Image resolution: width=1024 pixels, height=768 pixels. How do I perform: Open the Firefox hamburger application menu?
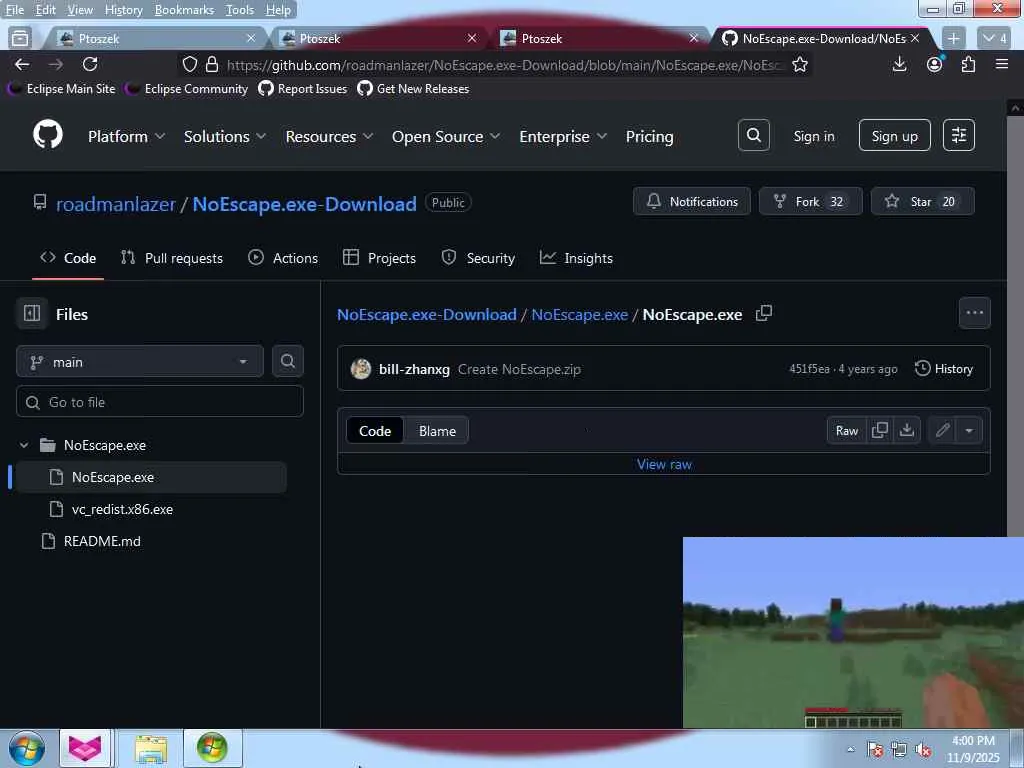click(1002, 64)
